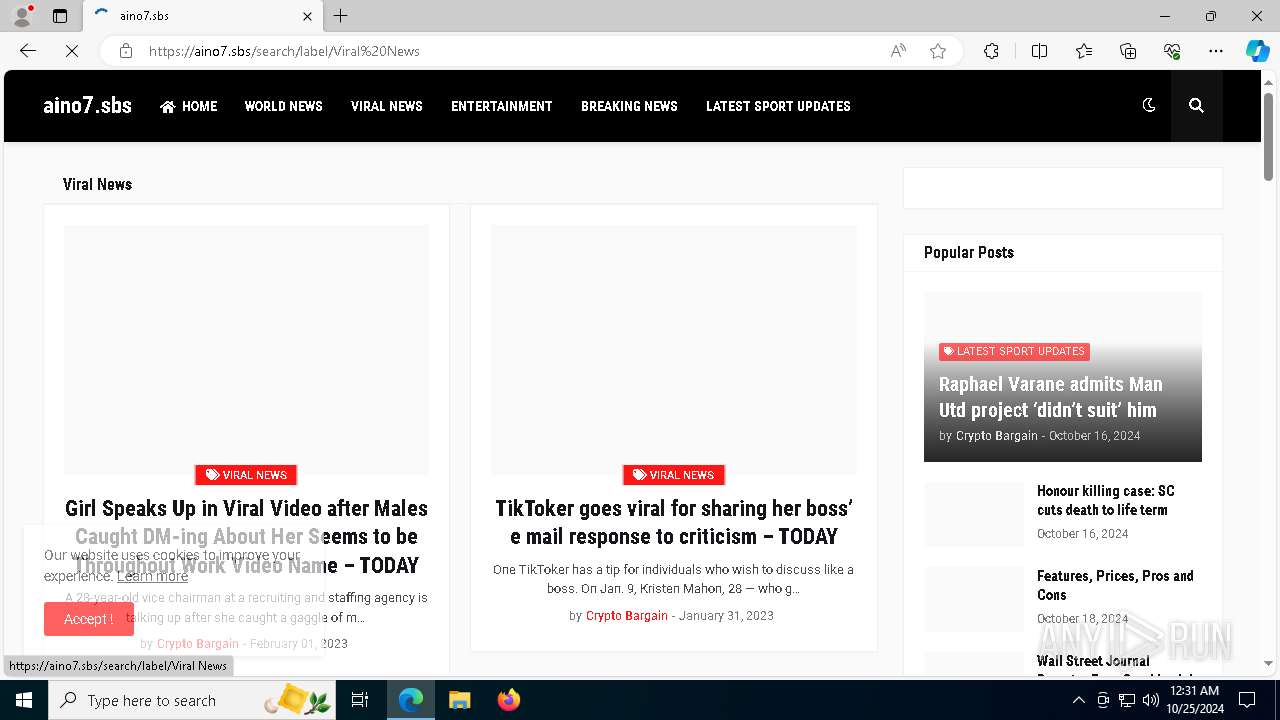View site information lock icon
This screenshot has height=720, width=1280.
pos(126,51)
